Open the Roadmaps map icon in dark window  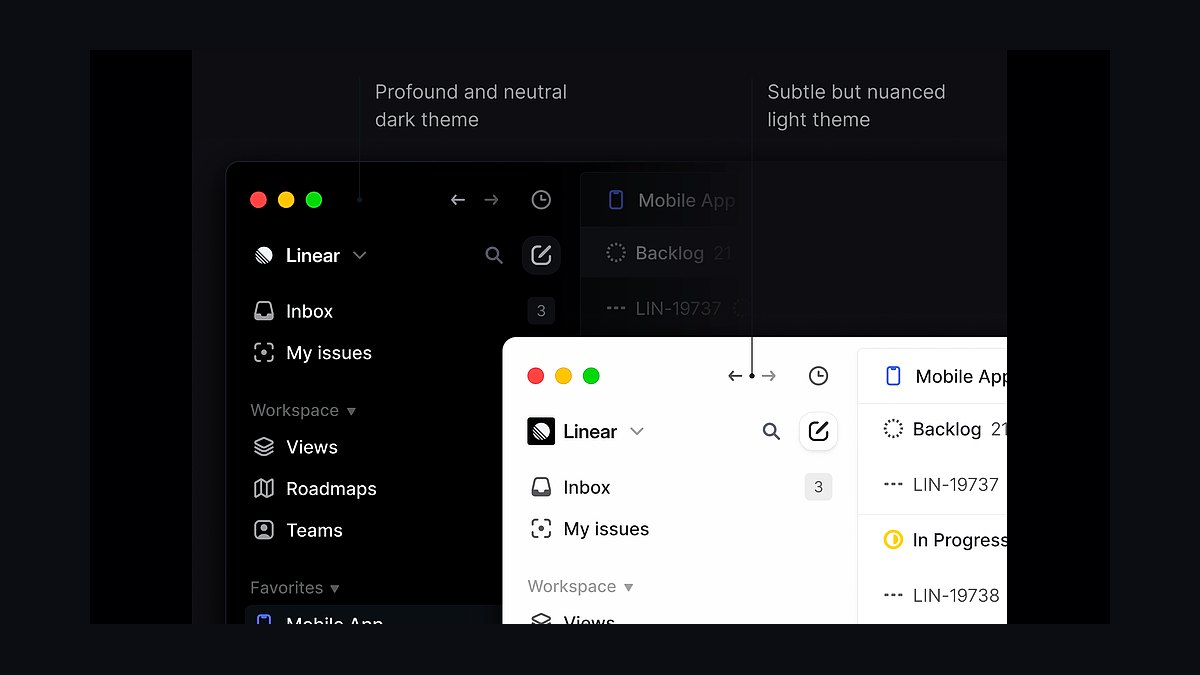tap(264, 488)
